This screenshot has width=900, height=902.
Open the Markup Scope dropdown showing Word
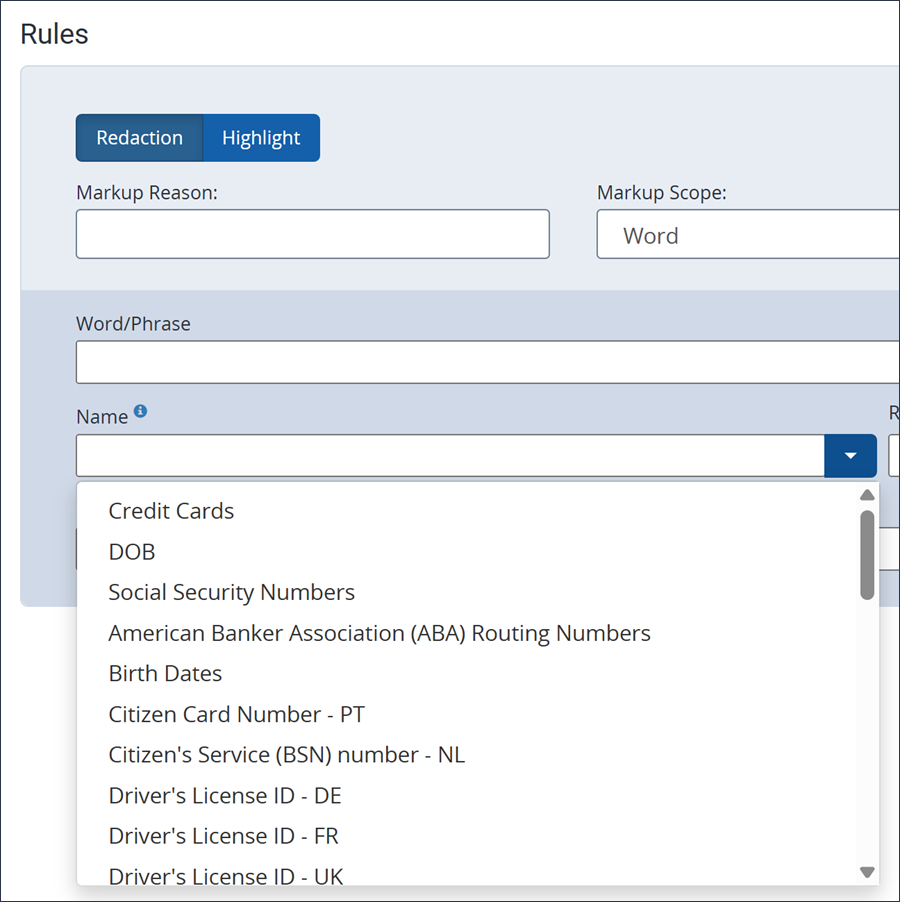(x=748, y=234)
